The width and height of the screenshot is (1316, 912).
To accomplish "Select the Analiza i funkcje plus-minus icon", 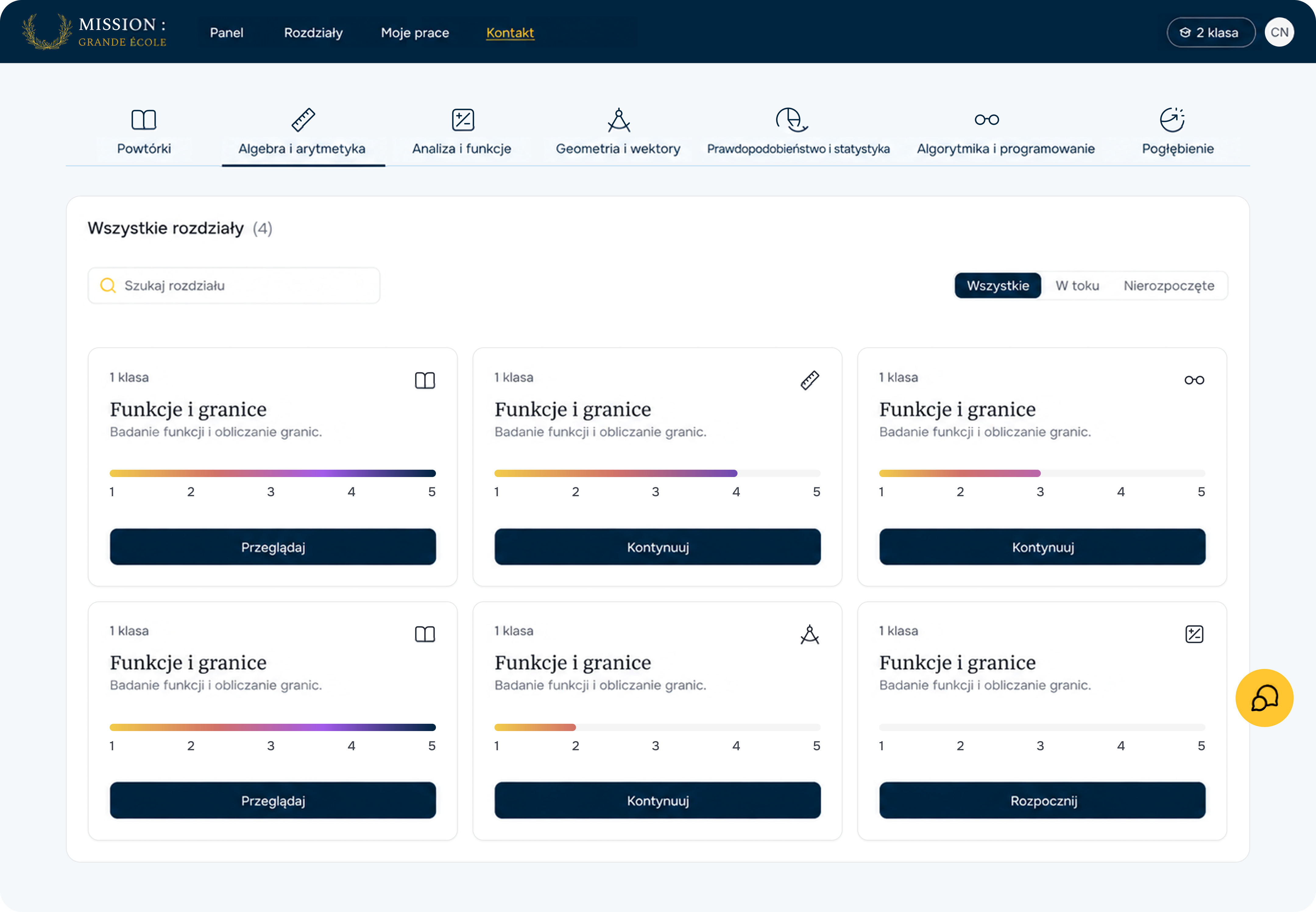I will pyautogui.click(x=463, y=120).
